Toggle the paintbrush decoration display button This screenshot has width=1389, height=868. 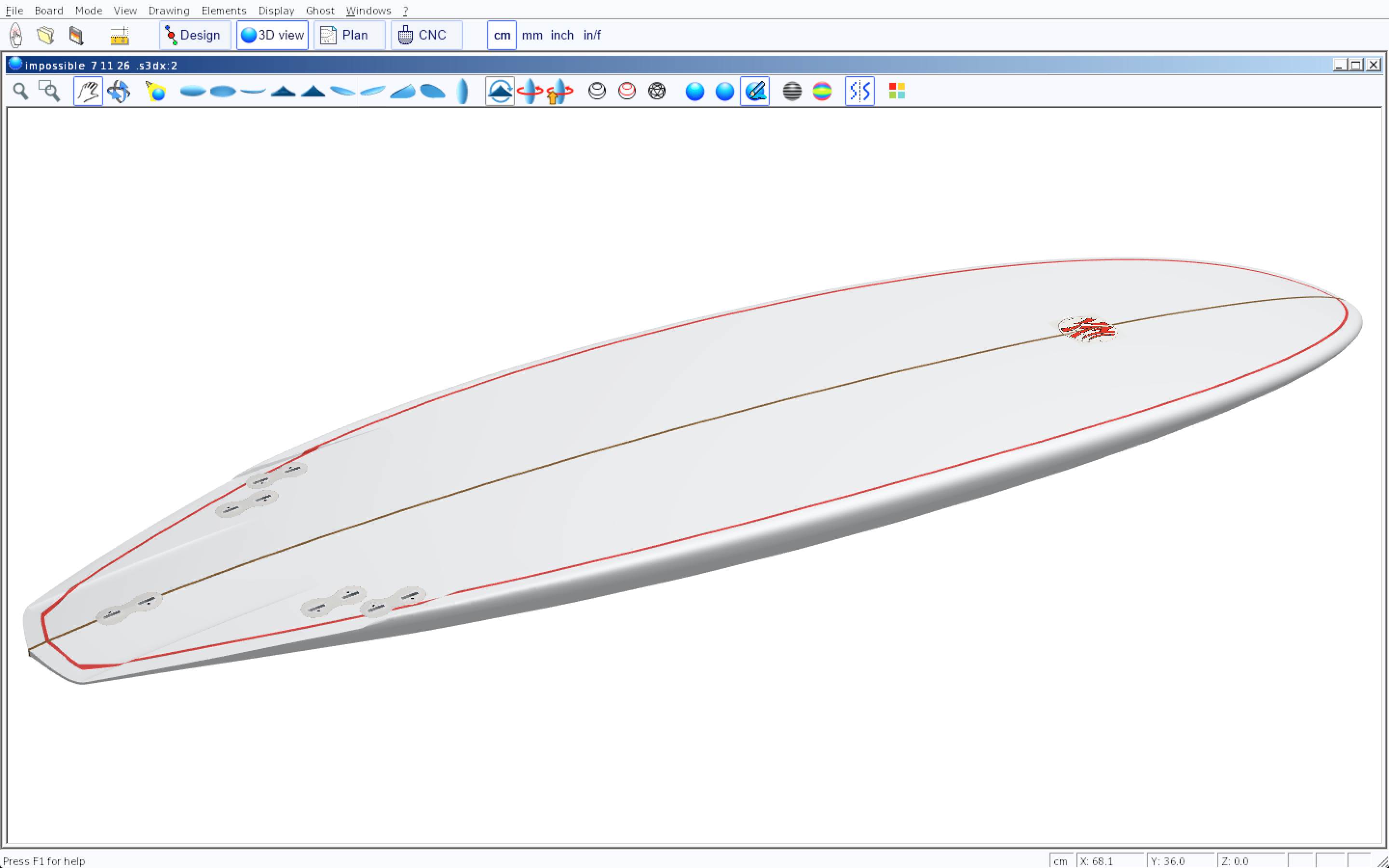(x=755, y=91)
